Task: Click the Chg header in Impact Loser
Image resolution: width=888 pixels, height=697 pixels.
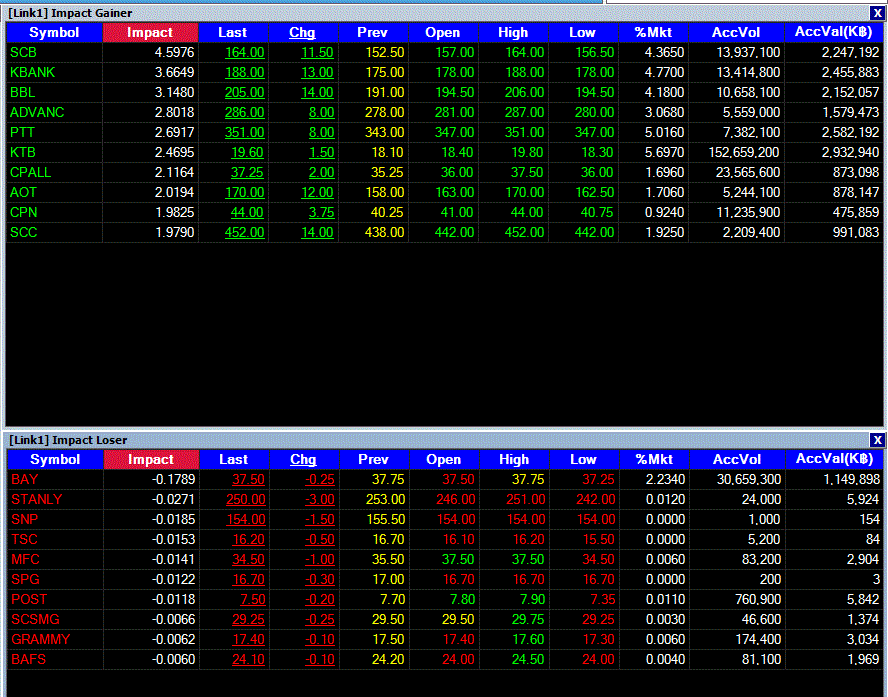Action: [x=304, y=459]
